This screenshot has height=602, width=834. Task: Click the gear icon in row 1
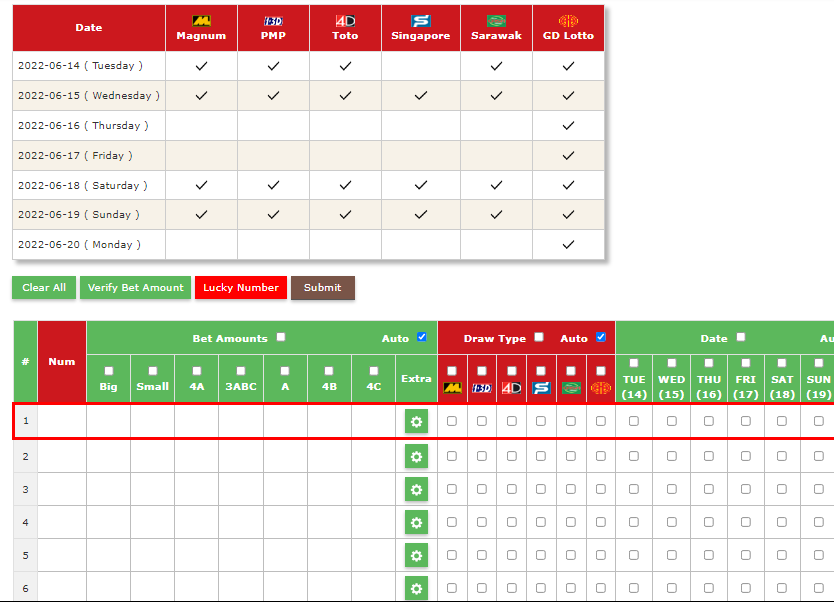[x=416, y=422]
